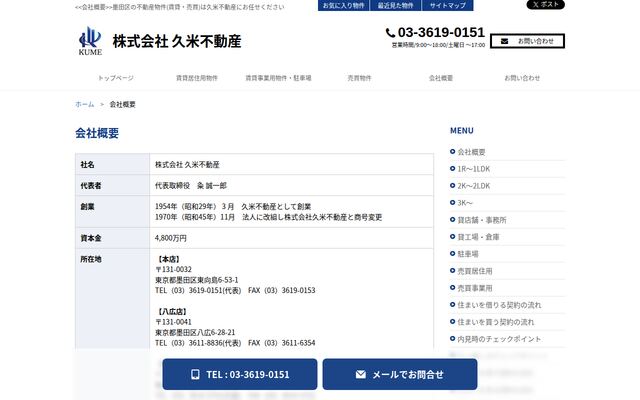Click the KUME company logo
Viewport: 640px width, 400px height.
(90, 41)
